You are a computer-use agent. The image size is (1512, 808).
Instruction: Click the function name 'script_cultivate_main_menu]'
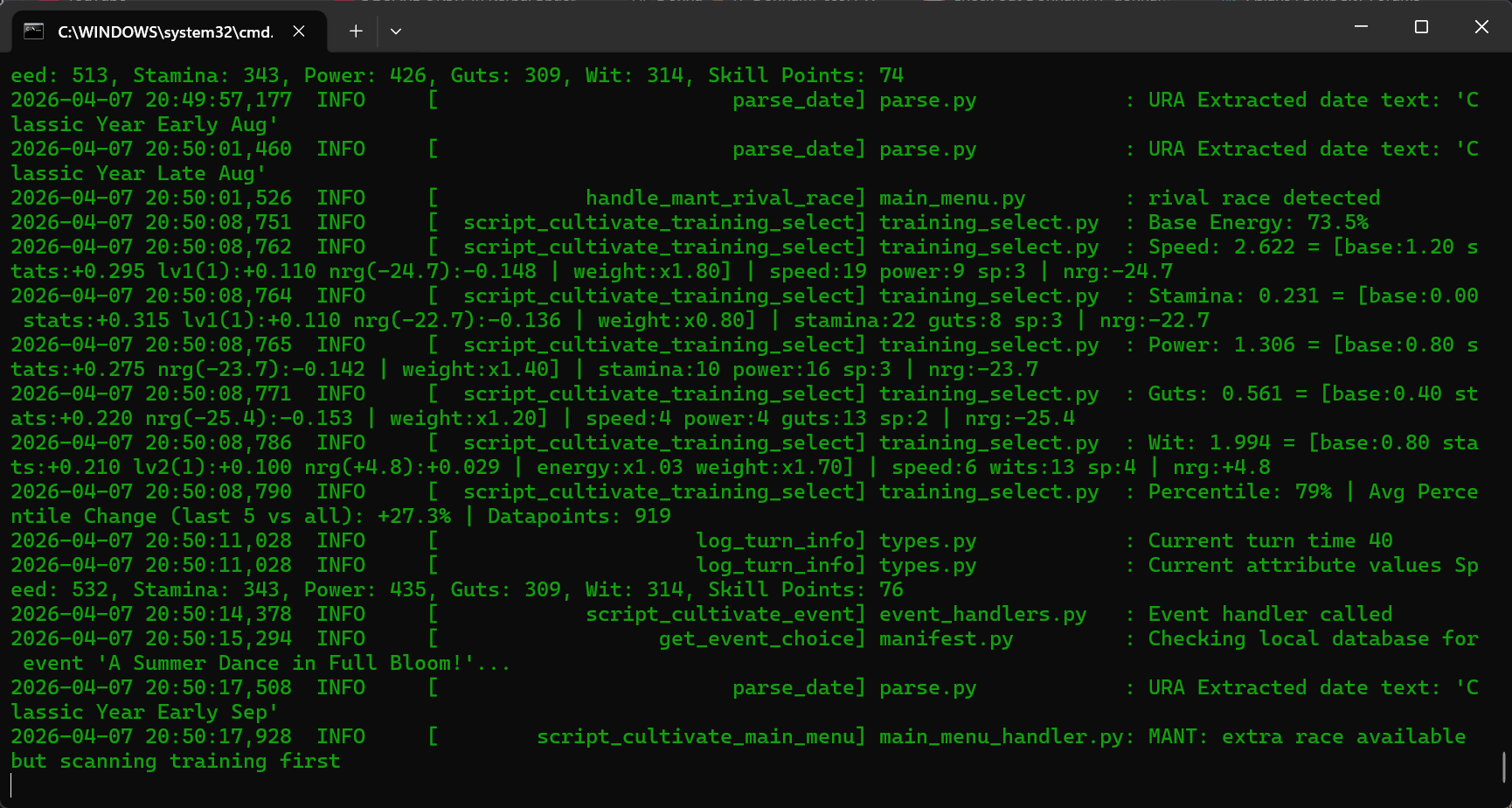[701, 736]
